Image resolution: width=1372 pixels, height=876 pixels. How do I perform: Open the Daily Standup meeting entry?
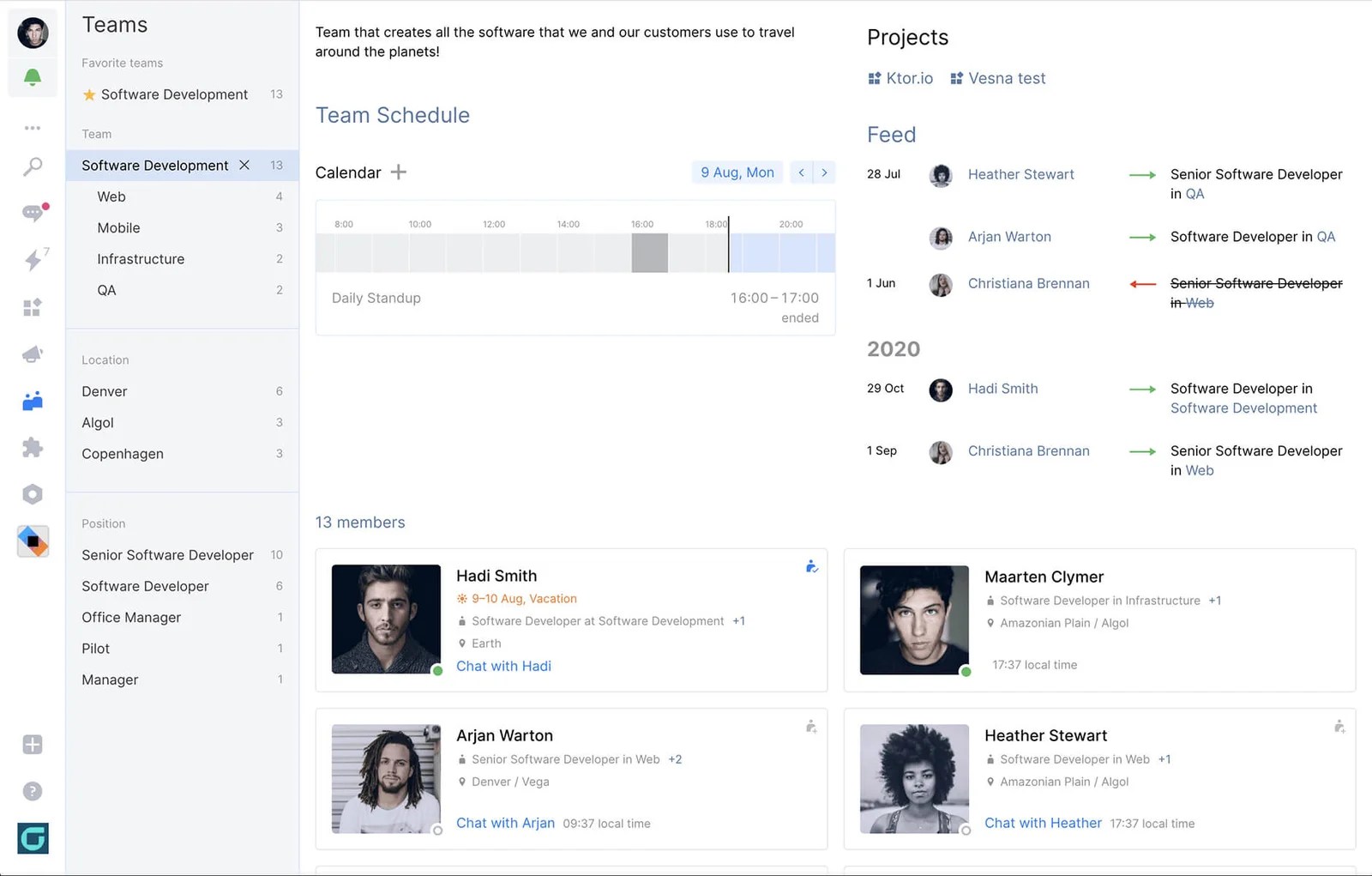(575, 306)
